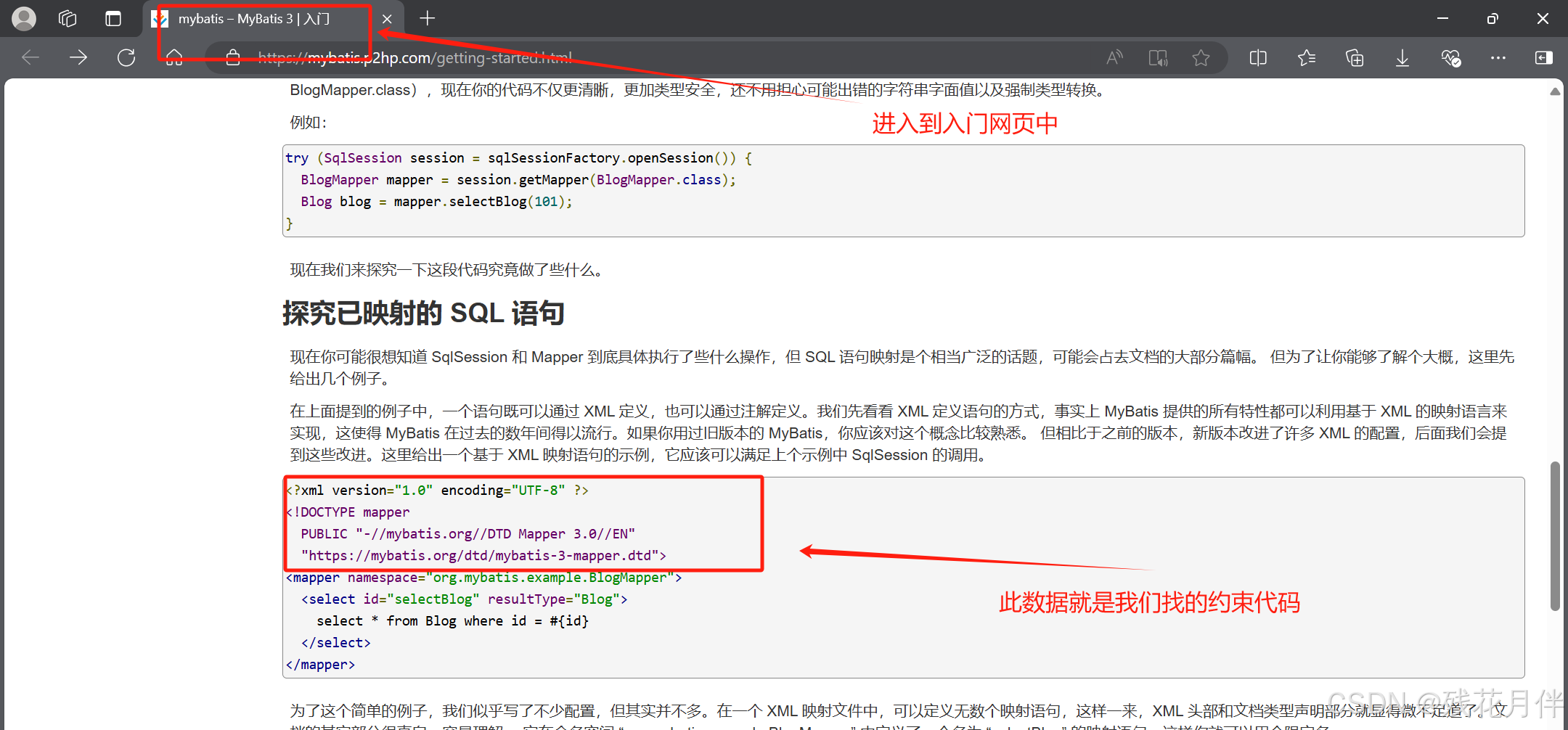Open the tab actions menu icon
This screenshot has height=730, width=1568.
[113, 19]
